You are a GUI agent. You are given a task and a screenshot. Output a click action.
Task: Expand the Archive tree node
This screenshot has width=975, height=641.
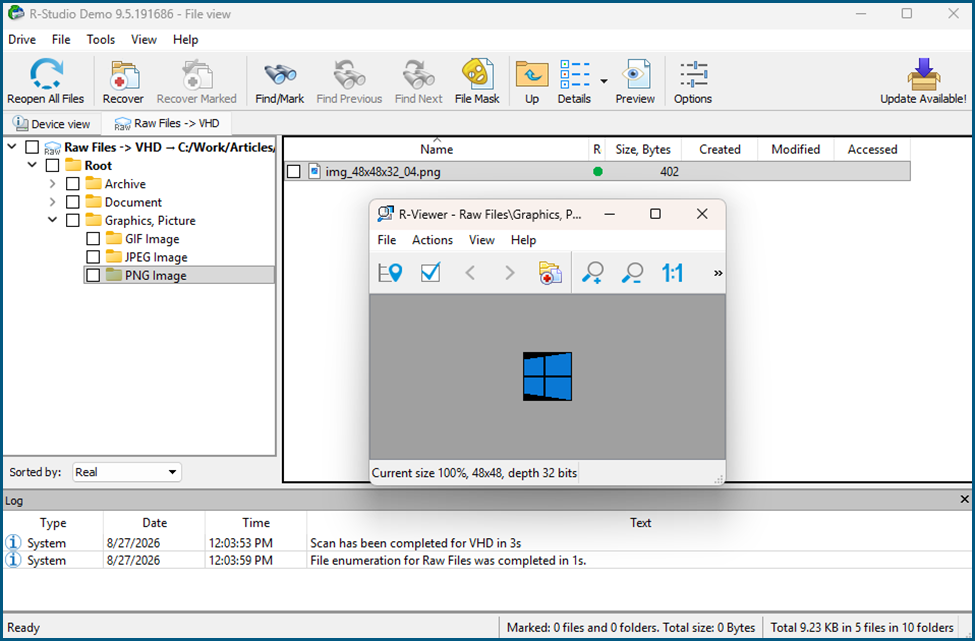tap(53, 184)
